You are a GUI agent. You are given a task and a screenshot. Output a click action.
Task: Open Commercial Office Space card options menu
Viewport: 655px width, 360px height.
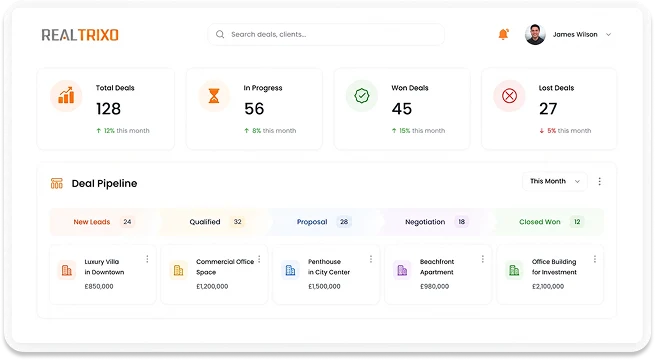[x=259, y=259]
